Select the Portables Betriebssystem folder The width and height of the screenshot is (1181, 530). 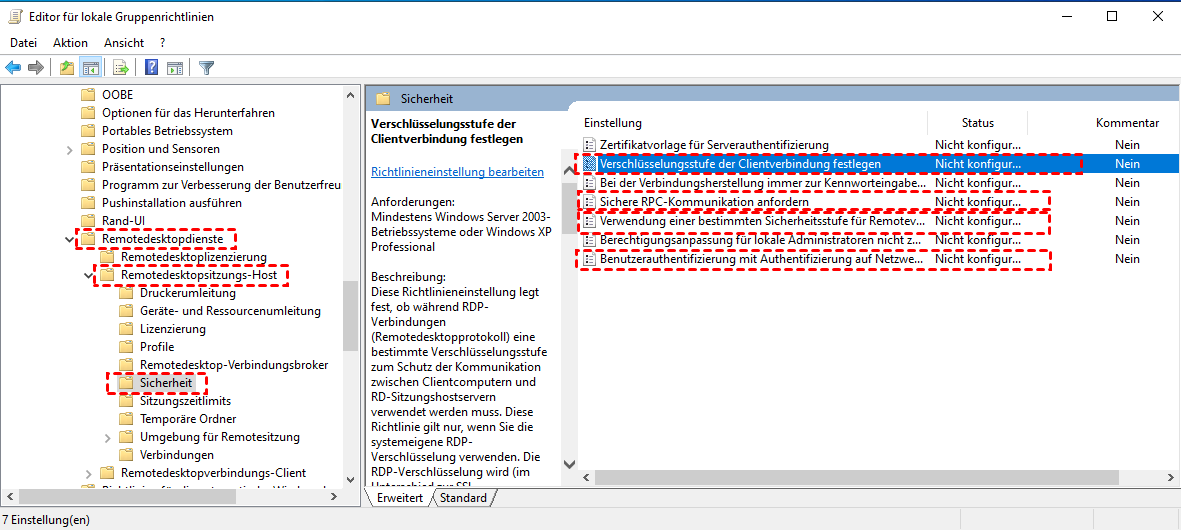[x=167, y=131]
